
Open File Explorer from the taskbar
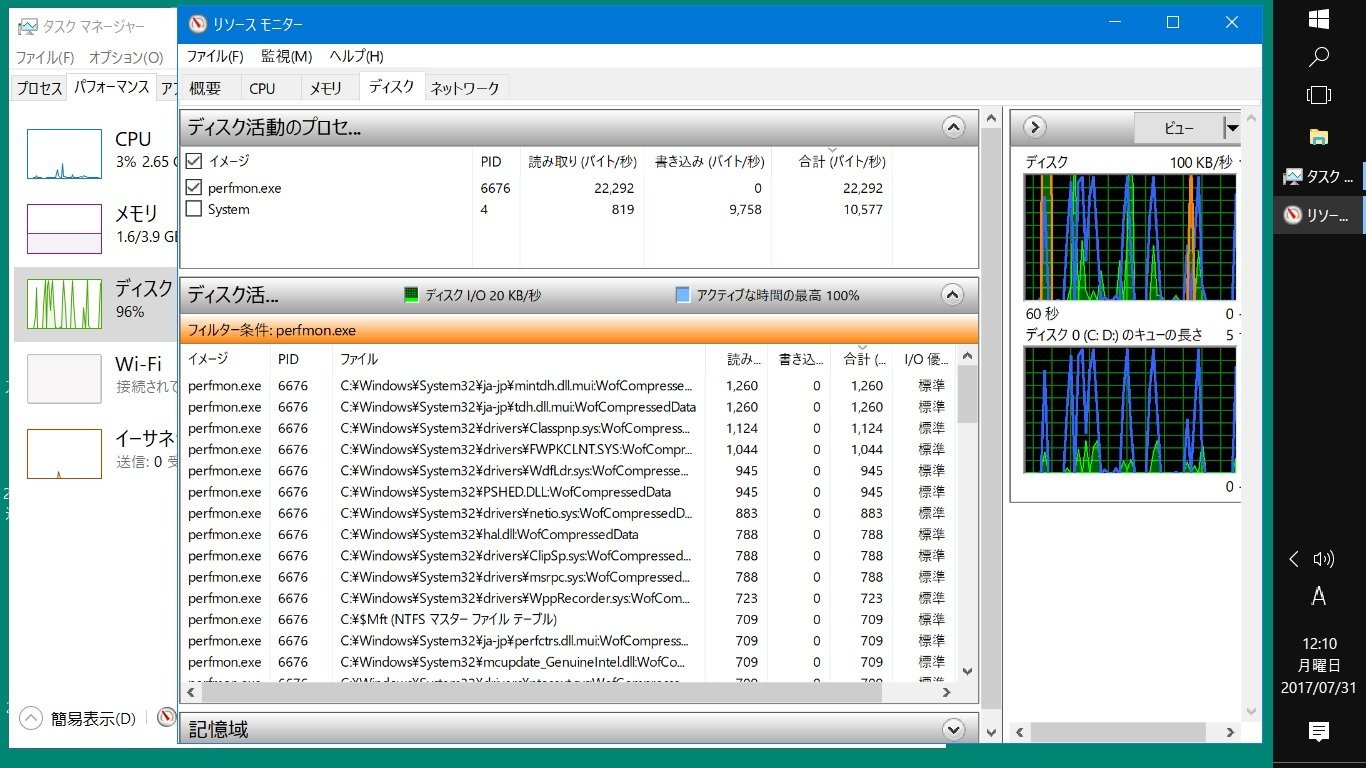[1319, 137]
